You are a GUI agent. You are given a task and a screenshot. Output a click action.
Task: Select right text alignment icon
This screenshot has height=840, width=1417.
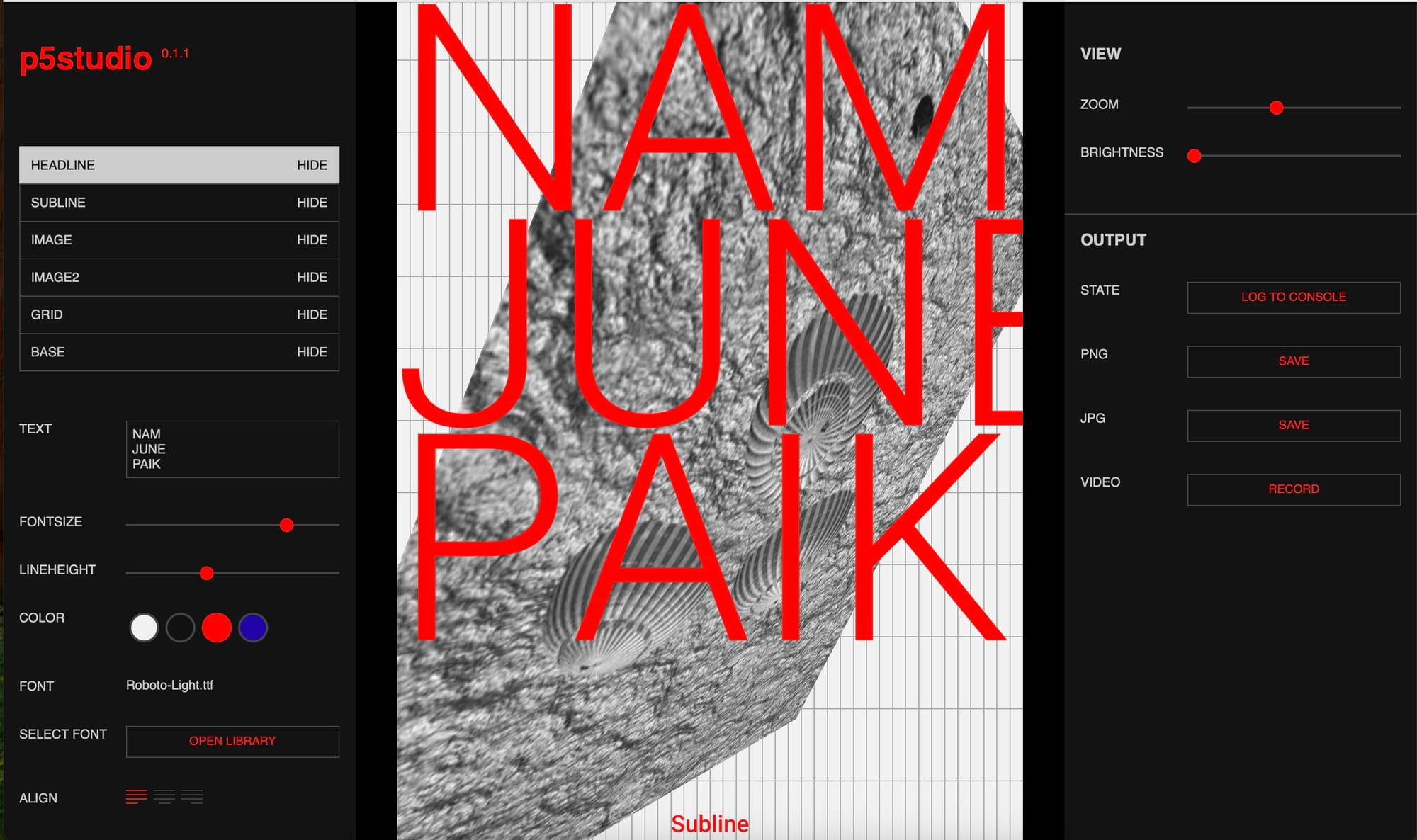tap(192, 797)
